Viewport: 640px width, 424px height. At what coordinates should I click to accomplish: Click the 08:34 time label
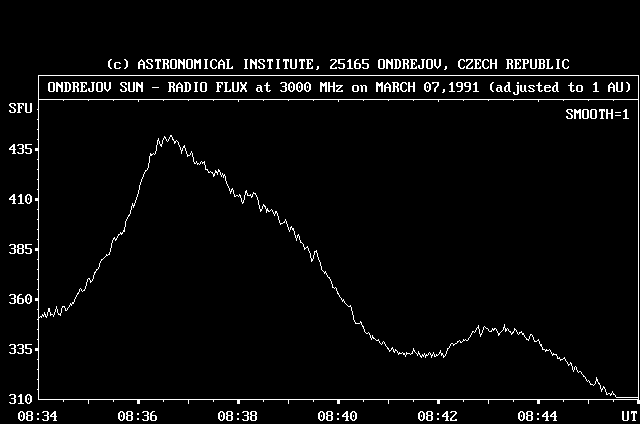pyautogui.click(x=36, y=415)
